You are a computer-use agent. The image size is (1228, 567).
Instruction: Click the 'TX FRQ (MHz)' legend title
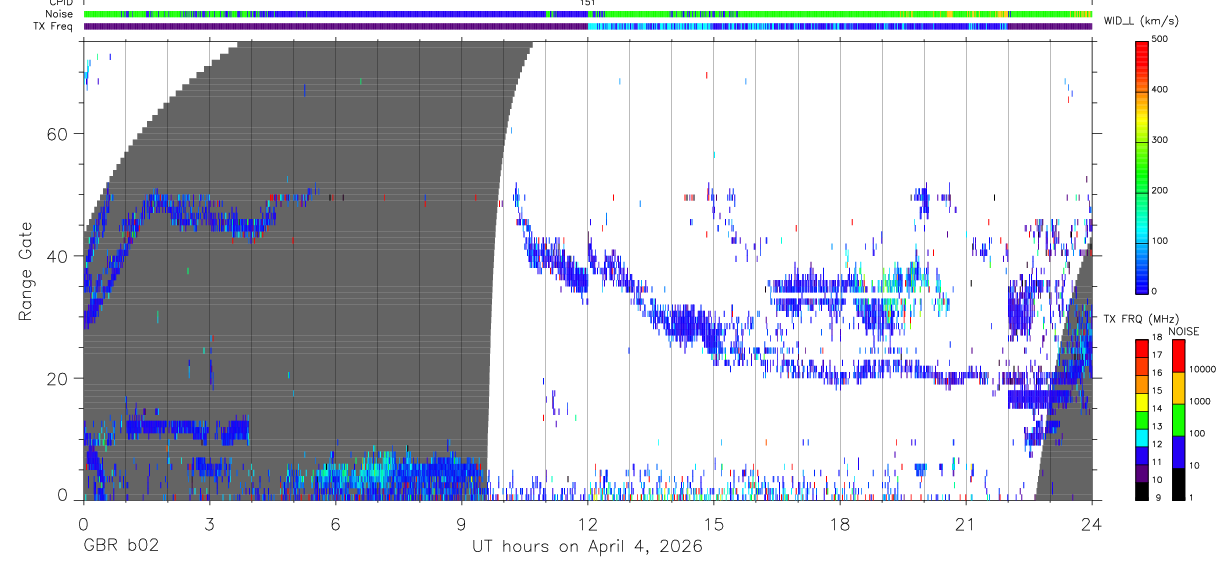(x=1142, y=319)
